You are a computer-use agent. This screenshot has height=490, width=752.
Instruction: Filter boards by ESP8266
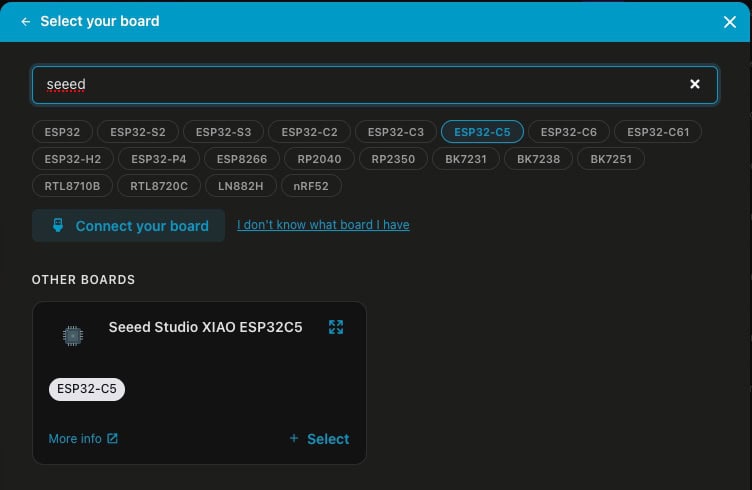[242, 159]
